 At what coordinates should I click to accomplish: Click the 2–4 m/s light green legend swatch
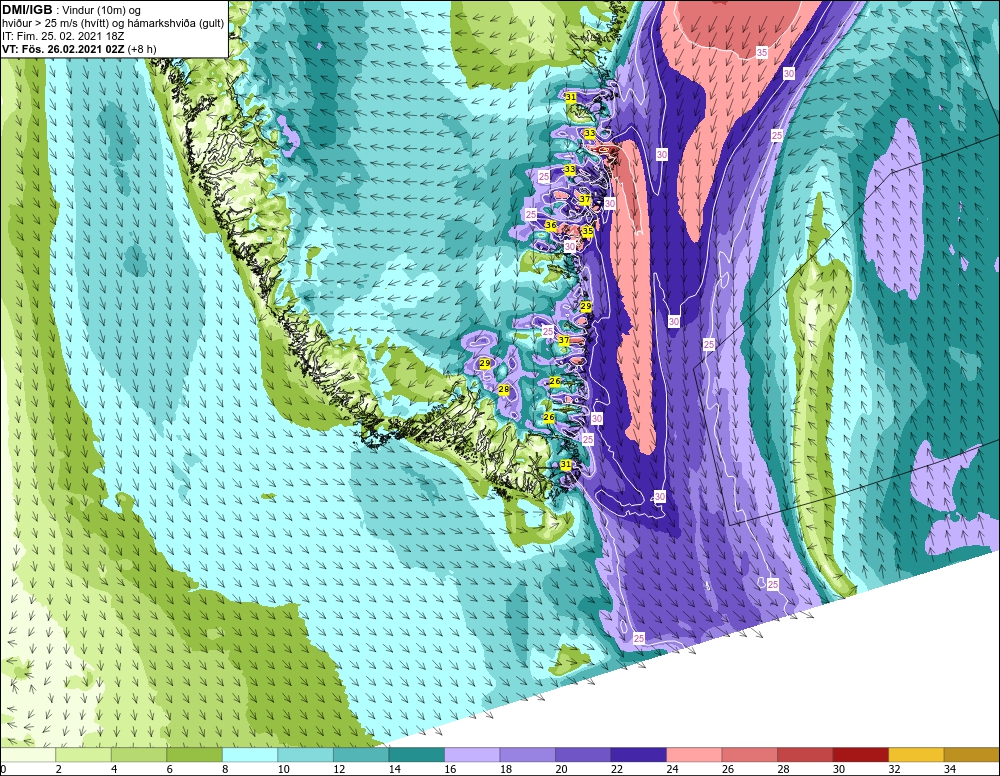84,755
